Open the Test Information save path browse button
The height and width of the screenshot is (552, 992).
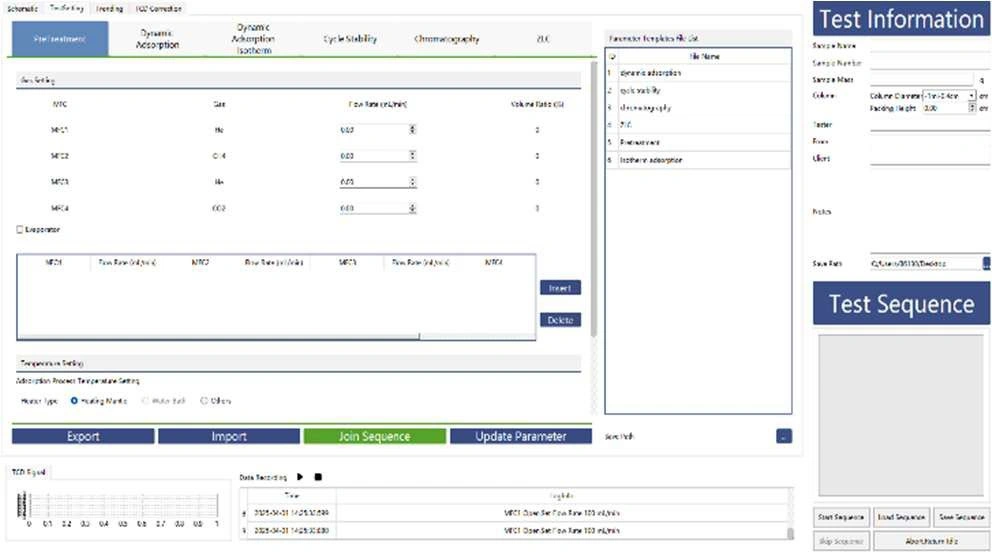pyautogui.click(x=986, y=264)
